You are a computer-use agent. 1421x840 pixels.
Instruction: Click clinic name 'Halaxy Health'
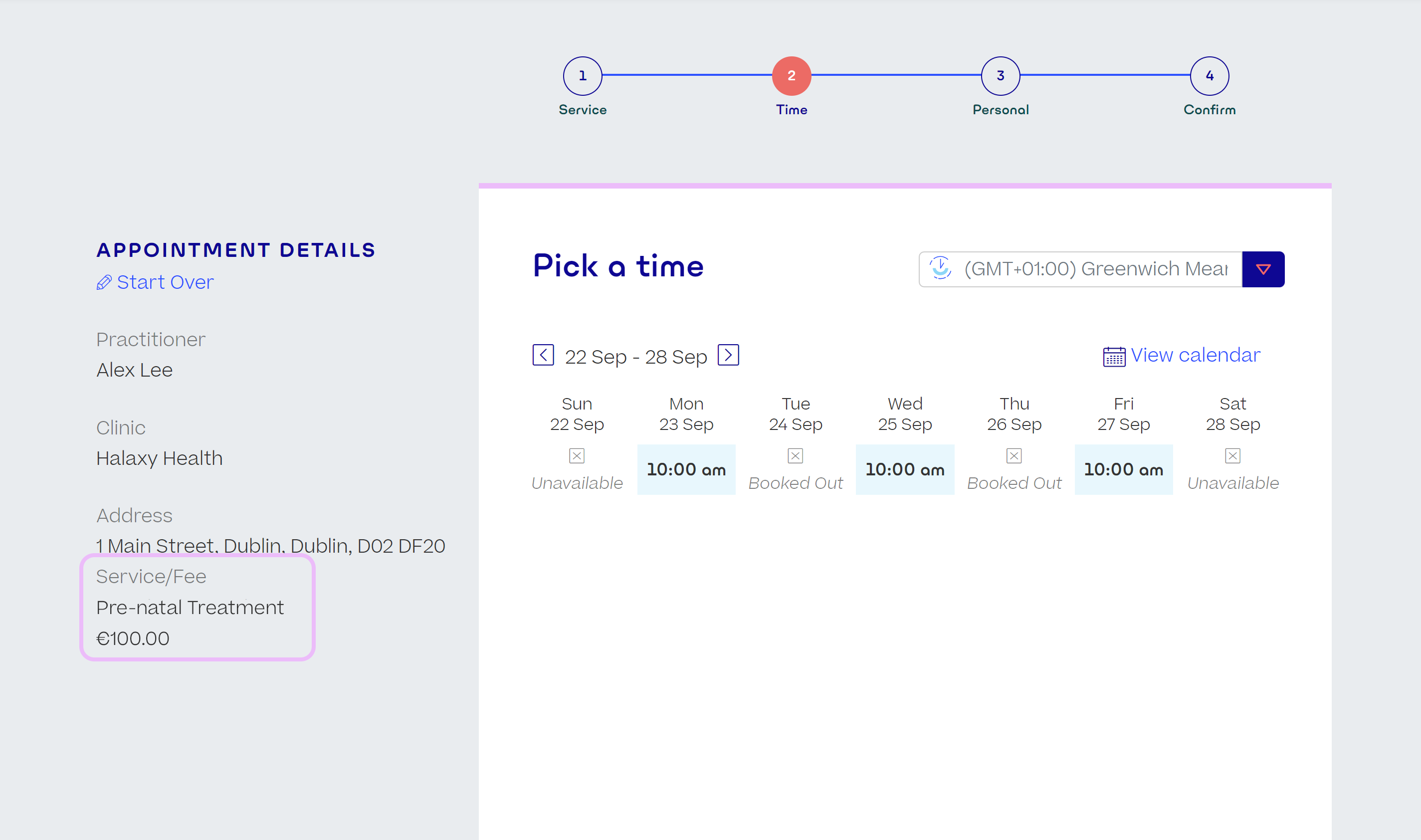(159, 458)
